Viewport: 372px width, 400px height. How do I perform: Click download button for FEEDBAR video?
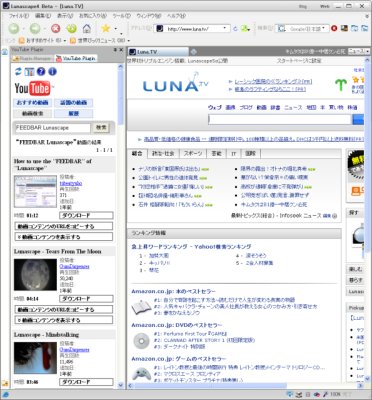tap(86, 215)
